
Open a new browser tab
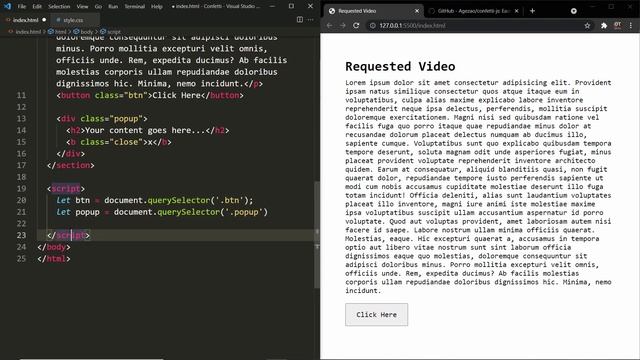click(532, 11)
